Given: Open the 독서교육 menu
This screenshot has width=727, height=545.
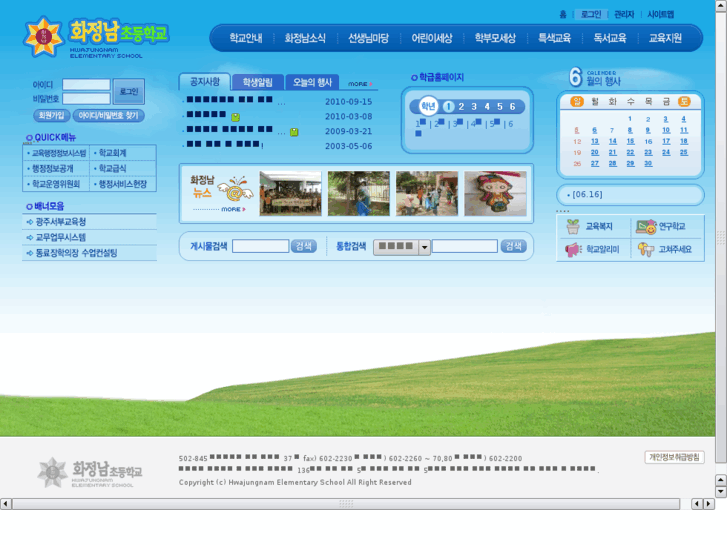Looking at the screenshot, I should pos(610,38).
